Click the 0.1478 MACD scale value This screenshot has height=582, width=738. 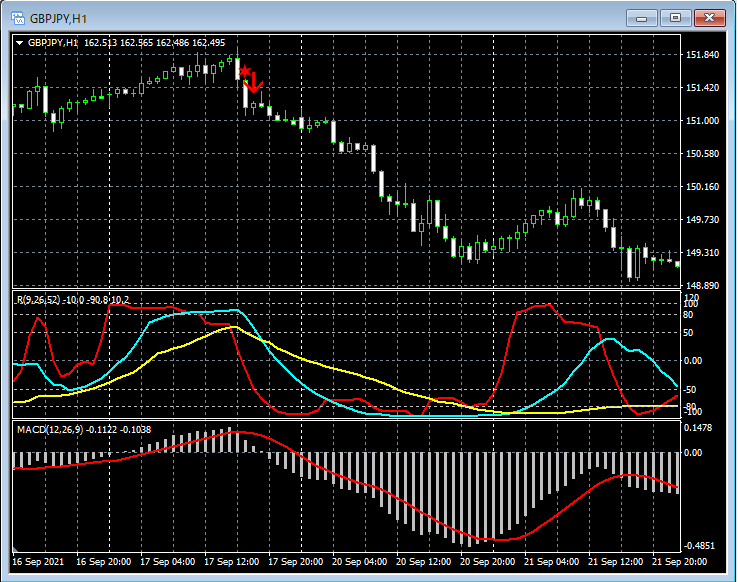tap(698, 428)
